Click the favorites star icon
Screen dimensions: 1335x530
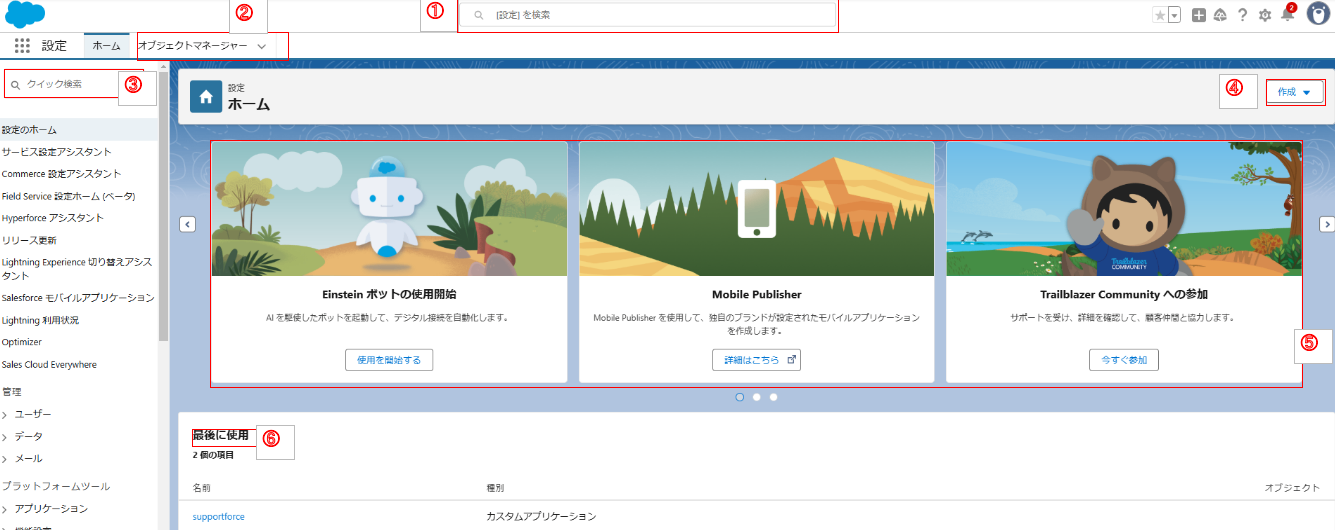tap(1160, 15)
